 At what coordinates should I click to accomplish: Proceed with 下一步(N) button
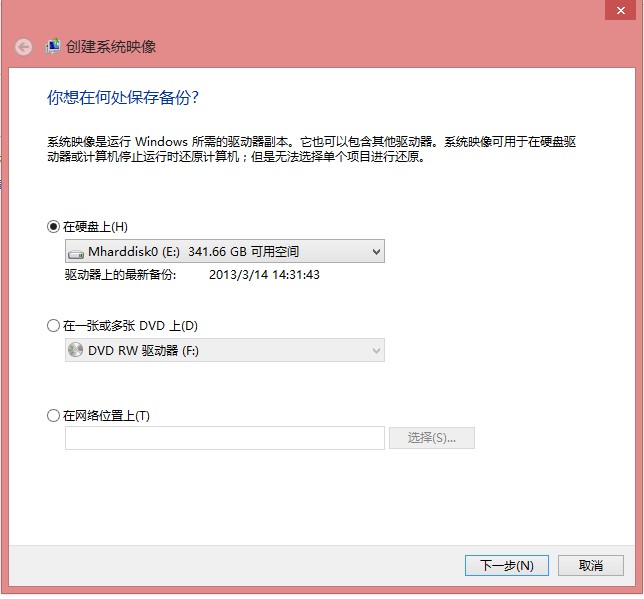click(507, 566)
